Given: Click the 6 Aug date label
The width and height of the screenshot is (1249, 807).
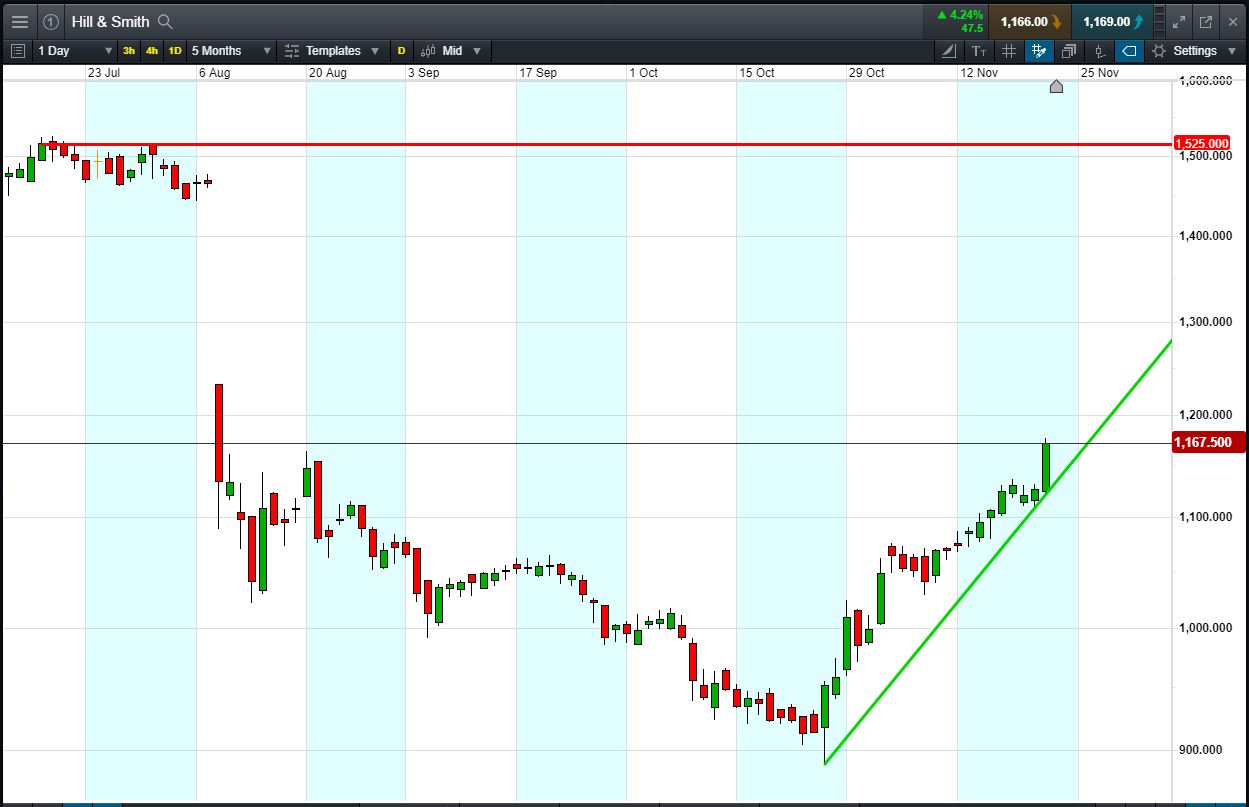Looking at the screenshot, I should click(x=215, y=73).
